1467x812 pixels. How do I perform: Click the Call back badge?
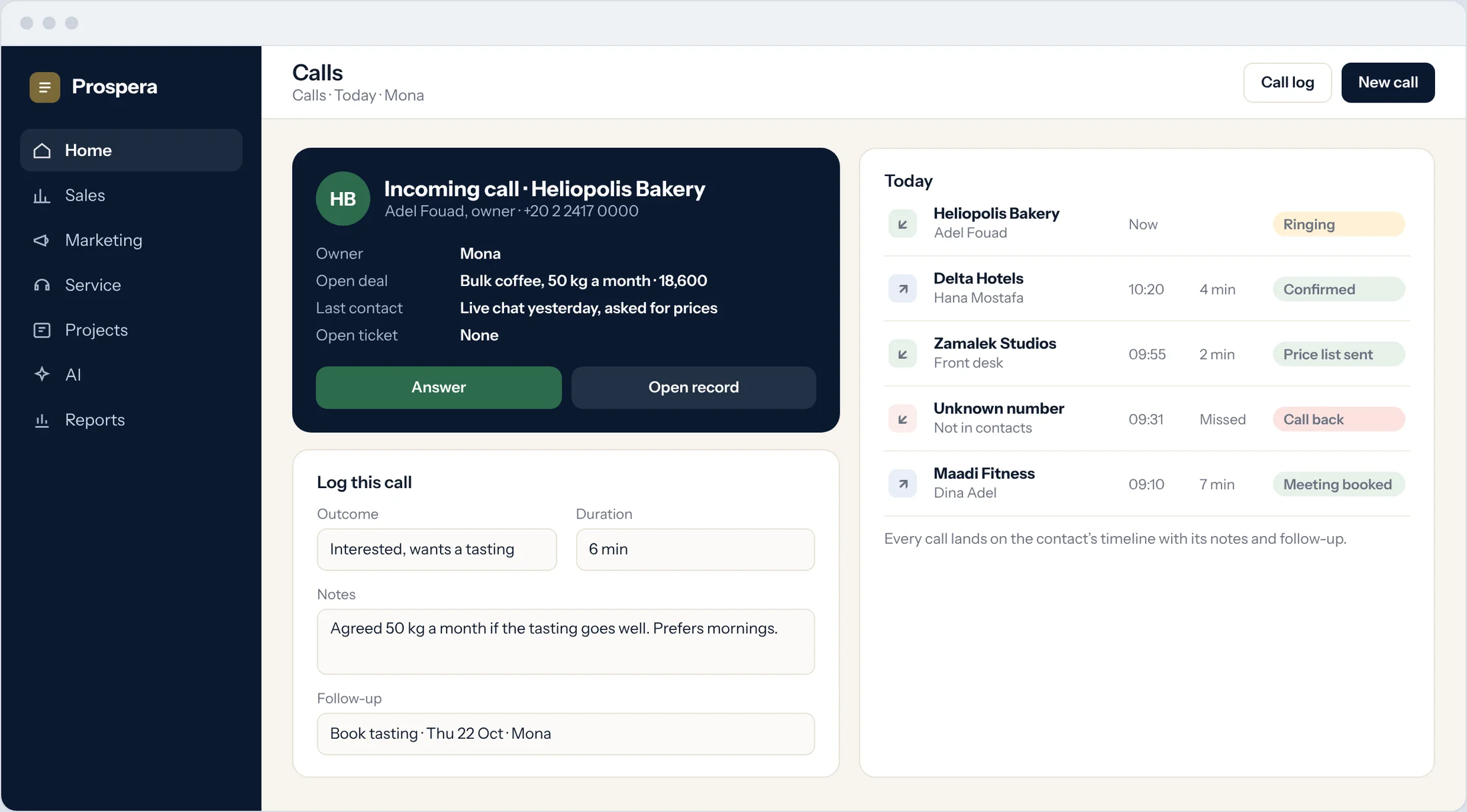point(1338,419)
